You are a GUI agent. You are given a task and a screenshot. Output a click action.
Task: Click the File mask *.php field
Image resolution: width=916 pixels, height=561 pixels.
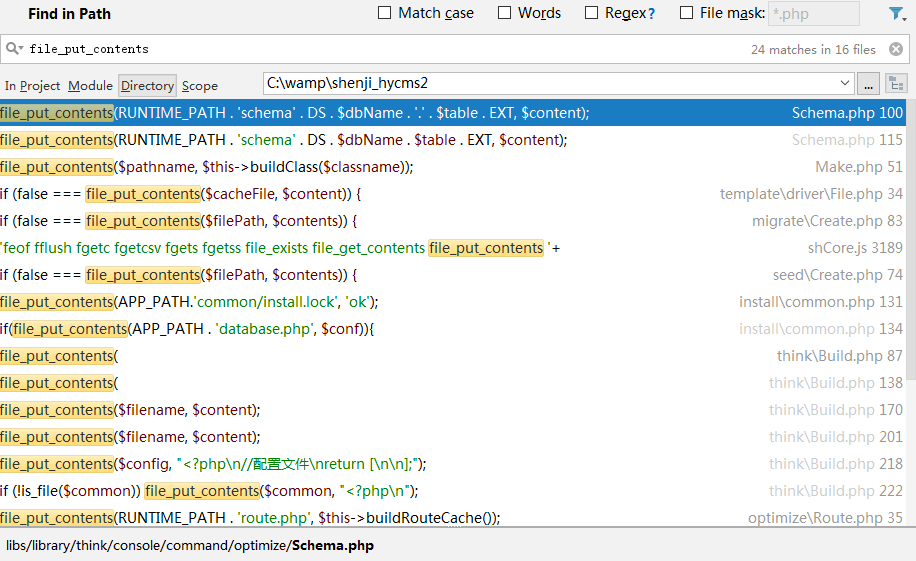click(814, 13)
